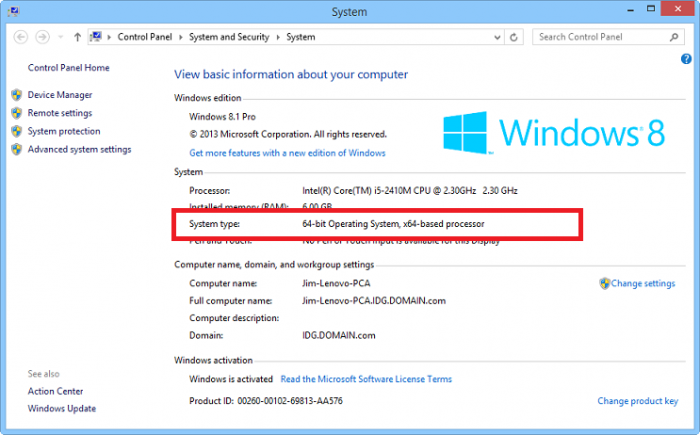This screenshot has width=700, height=435.
Task: Select the System breadcrumb item
Action: (x=300, y=37)
